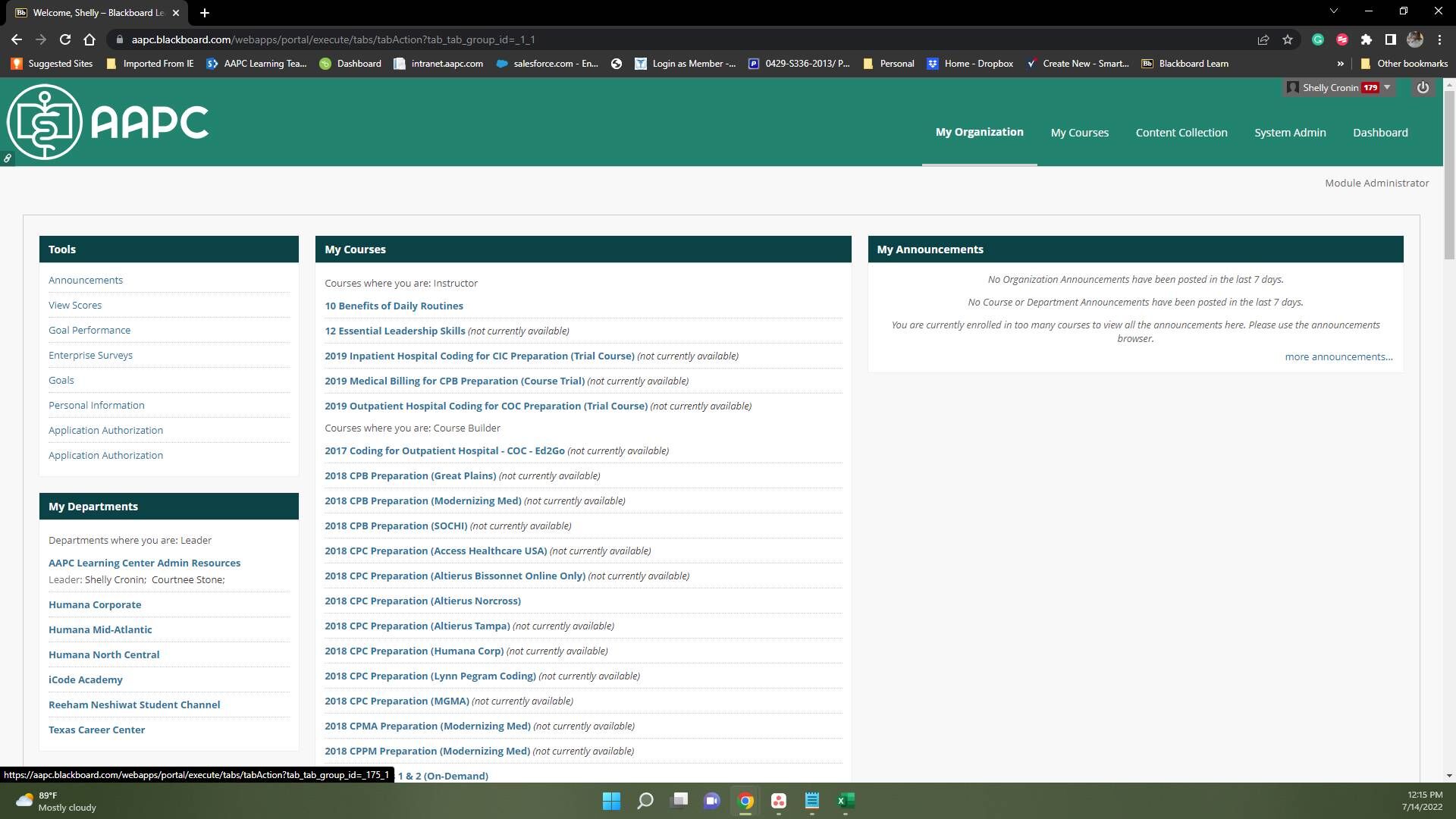The image size is (1456, 819).
Task: Open the Windows Start menu
Action: click(611, 801)
